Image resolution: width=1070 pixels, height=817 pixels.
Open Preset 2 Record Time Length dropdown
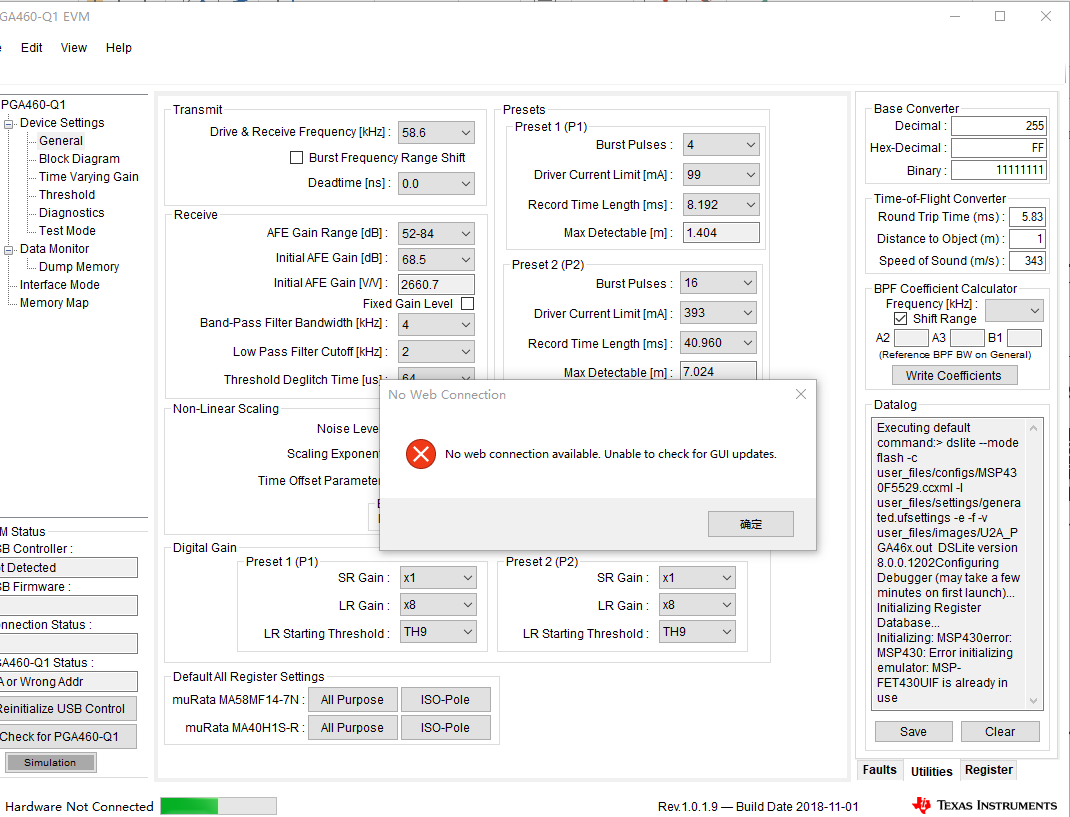coord(719,343)
